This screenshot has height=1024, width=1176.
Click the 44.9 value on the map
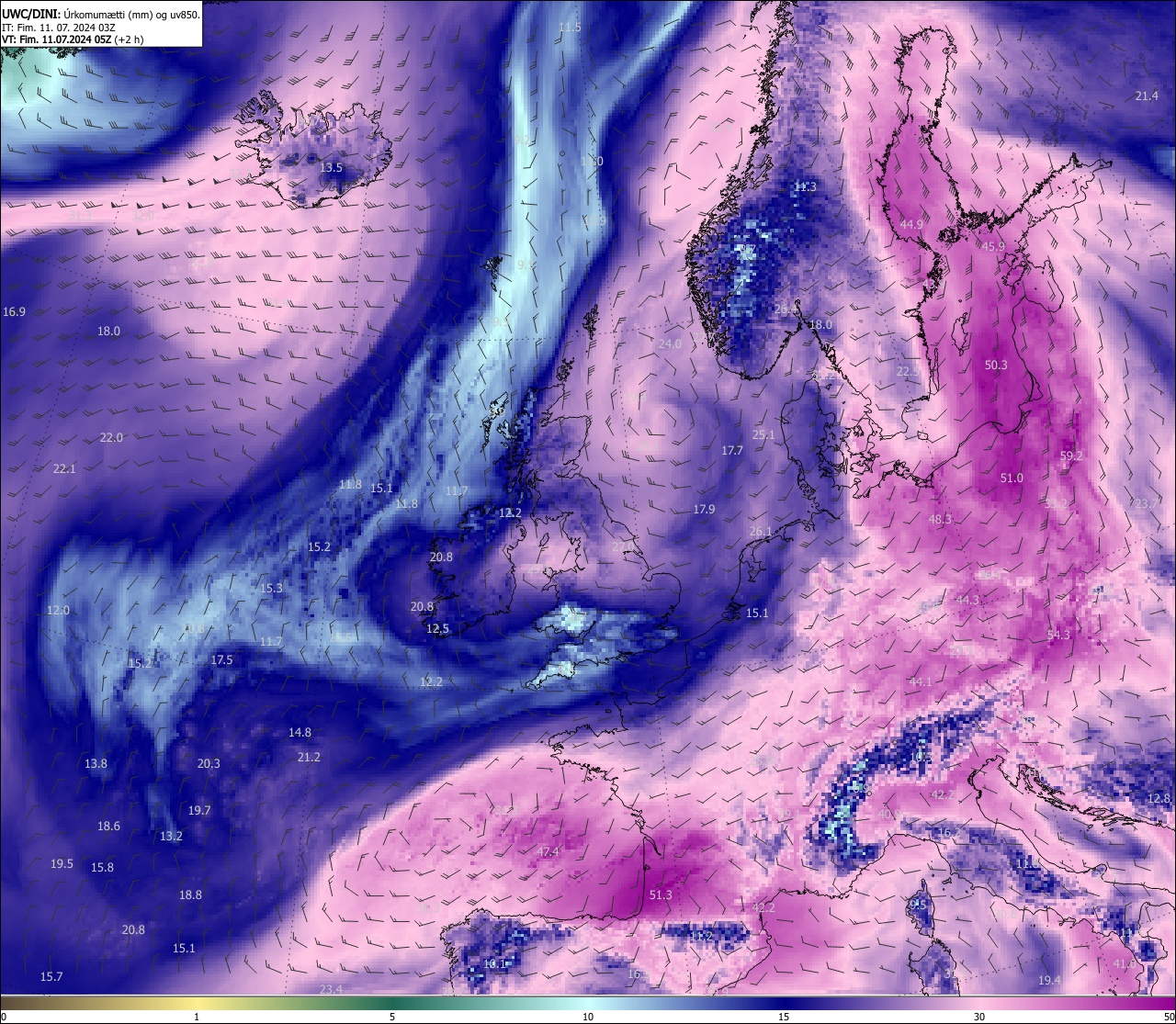911,225
